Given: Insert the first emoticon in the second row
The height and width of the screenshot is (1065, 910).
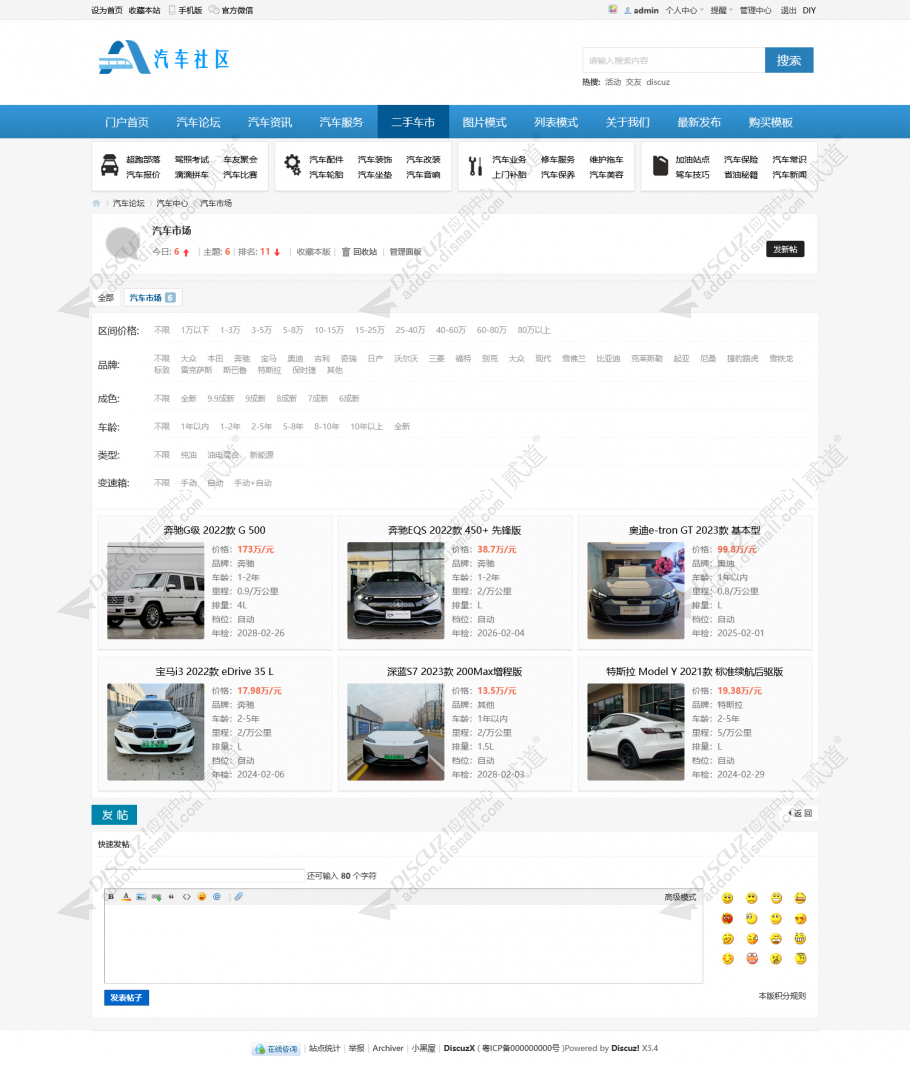Looking at the screenshot, I should 728,918.
